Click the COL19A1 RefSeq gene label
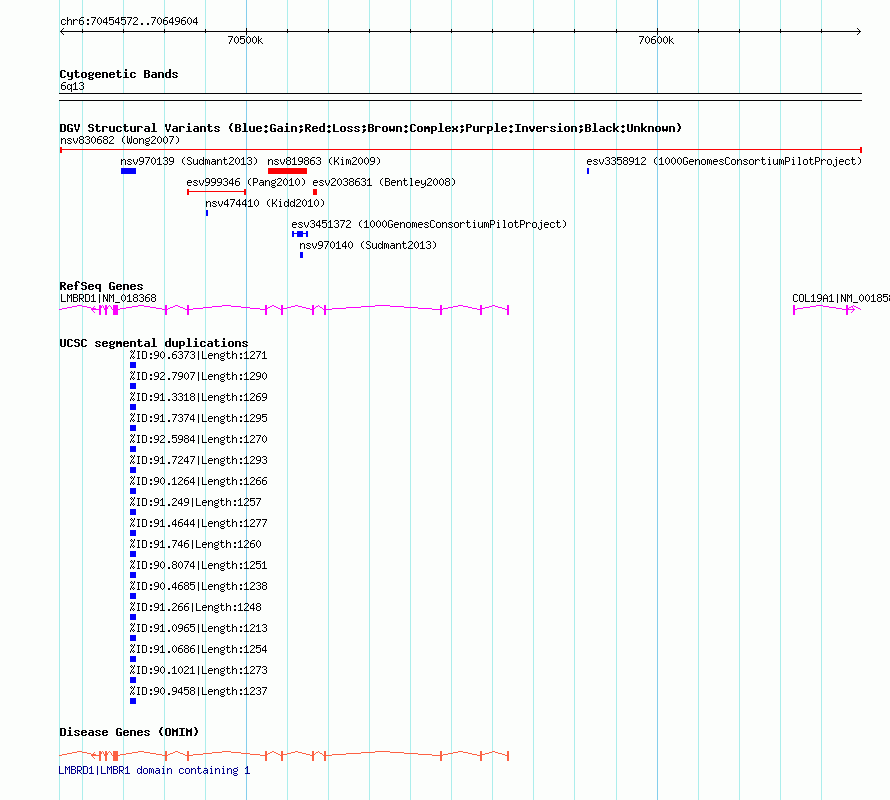The image size is (890, 800). coord(841,299)
